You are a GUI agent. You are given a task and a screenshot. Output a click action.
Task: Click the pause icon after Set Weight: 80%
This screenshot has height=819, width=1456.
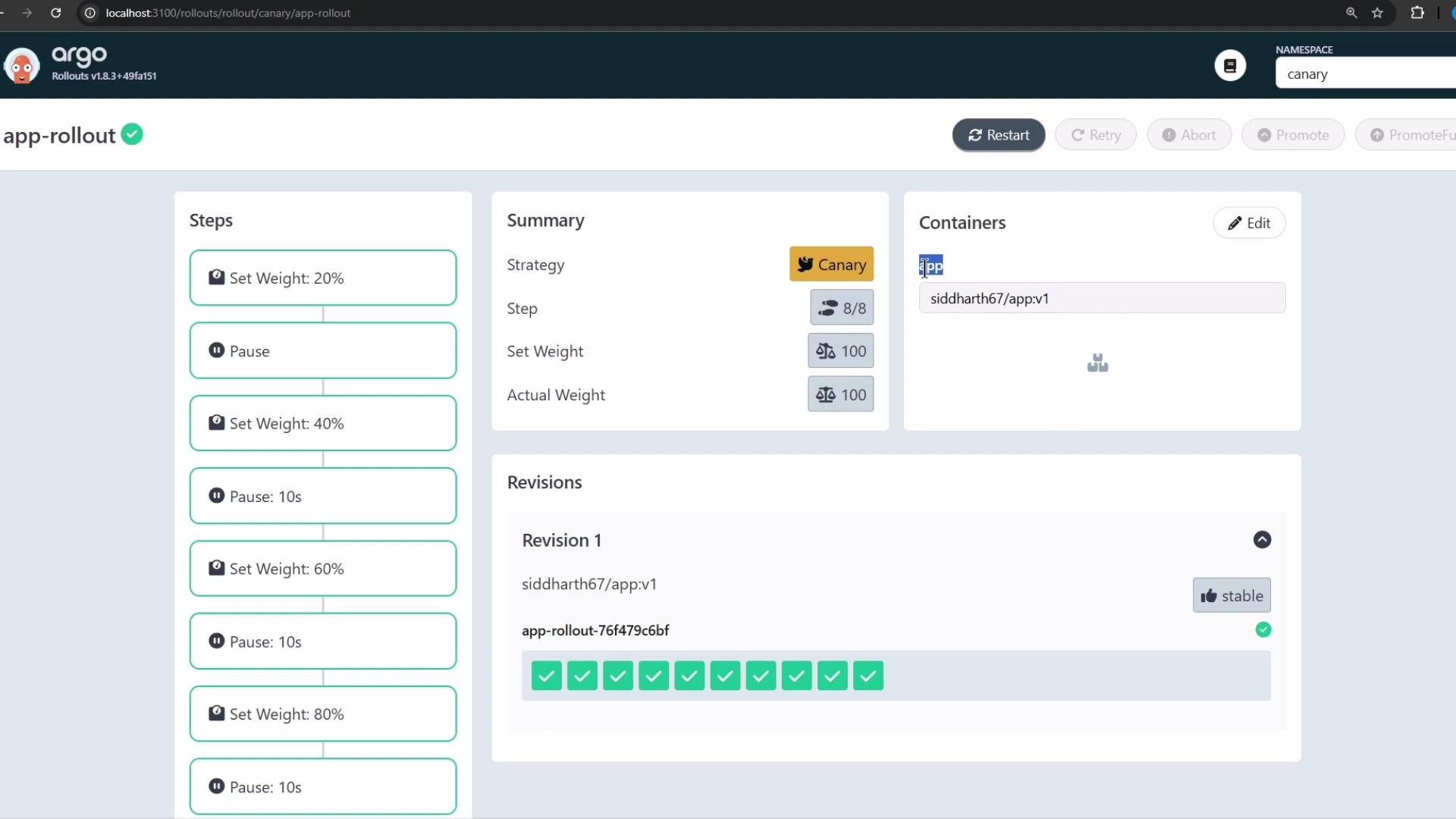(x=217, y=786)
